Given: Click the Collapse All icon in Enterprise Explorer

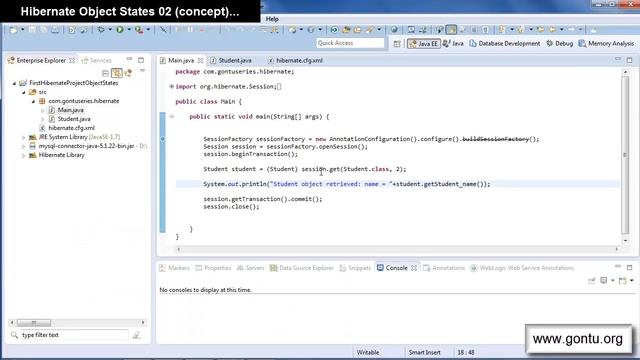Looking at the screenshot, I should click(x=105, y=73).
